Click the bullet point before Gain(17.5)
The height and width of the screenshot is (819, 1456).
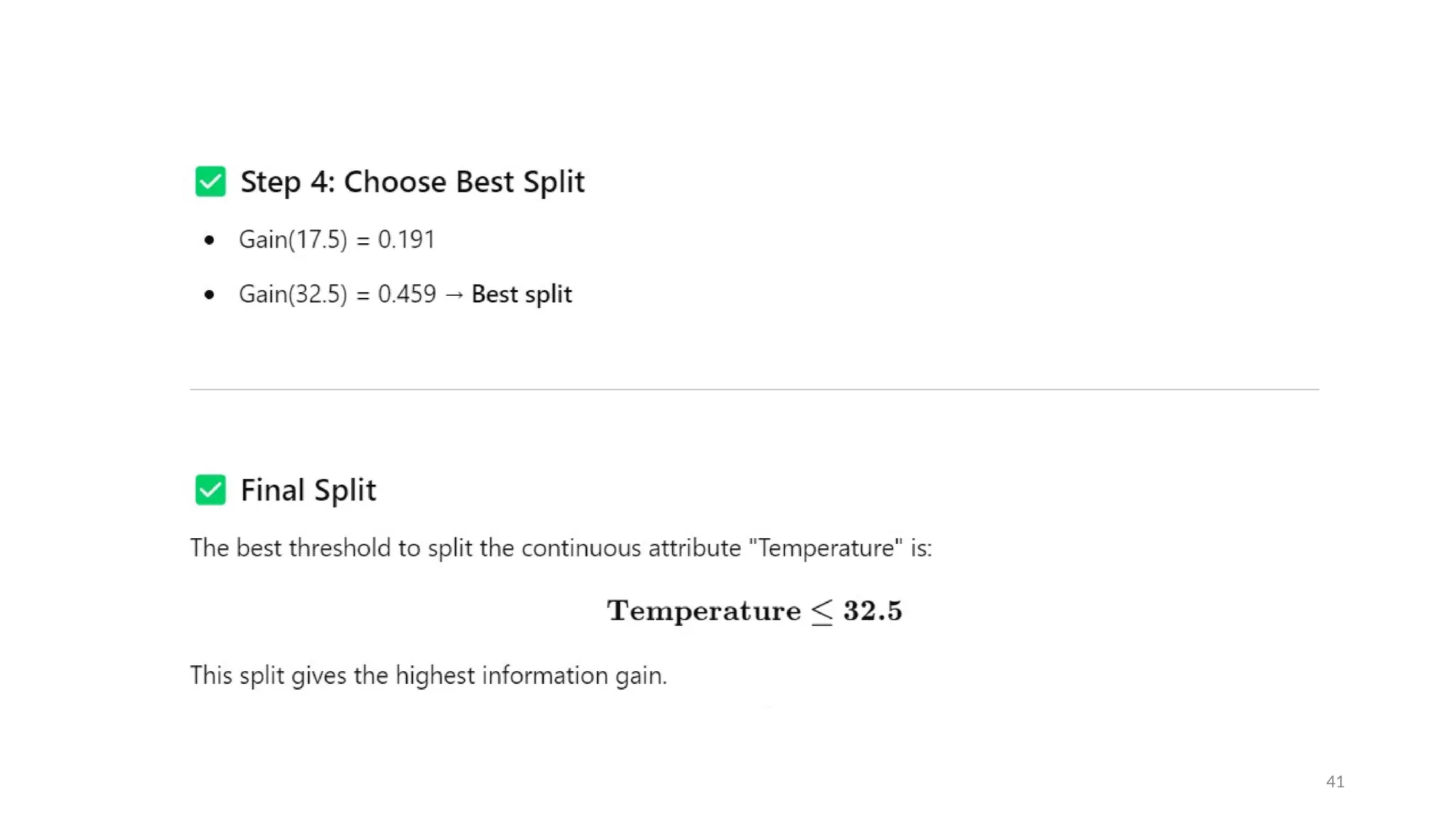[209, 240]
